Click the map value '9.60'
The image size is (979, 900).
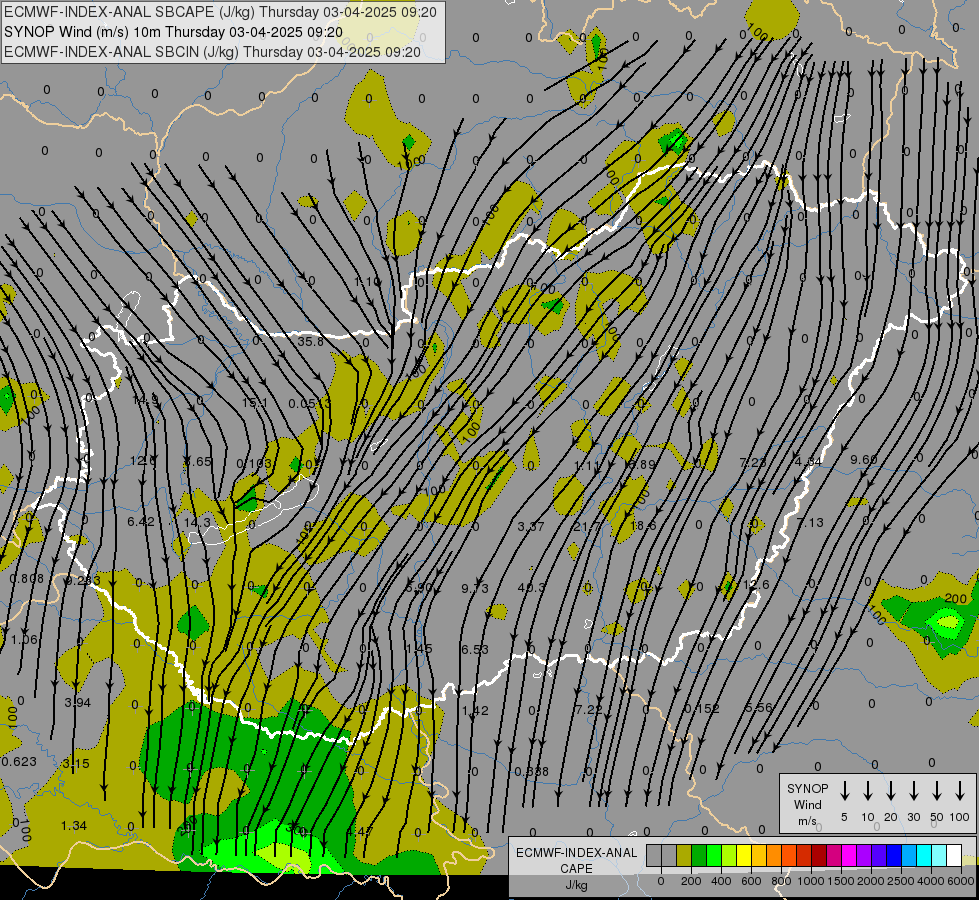[863, 459]
